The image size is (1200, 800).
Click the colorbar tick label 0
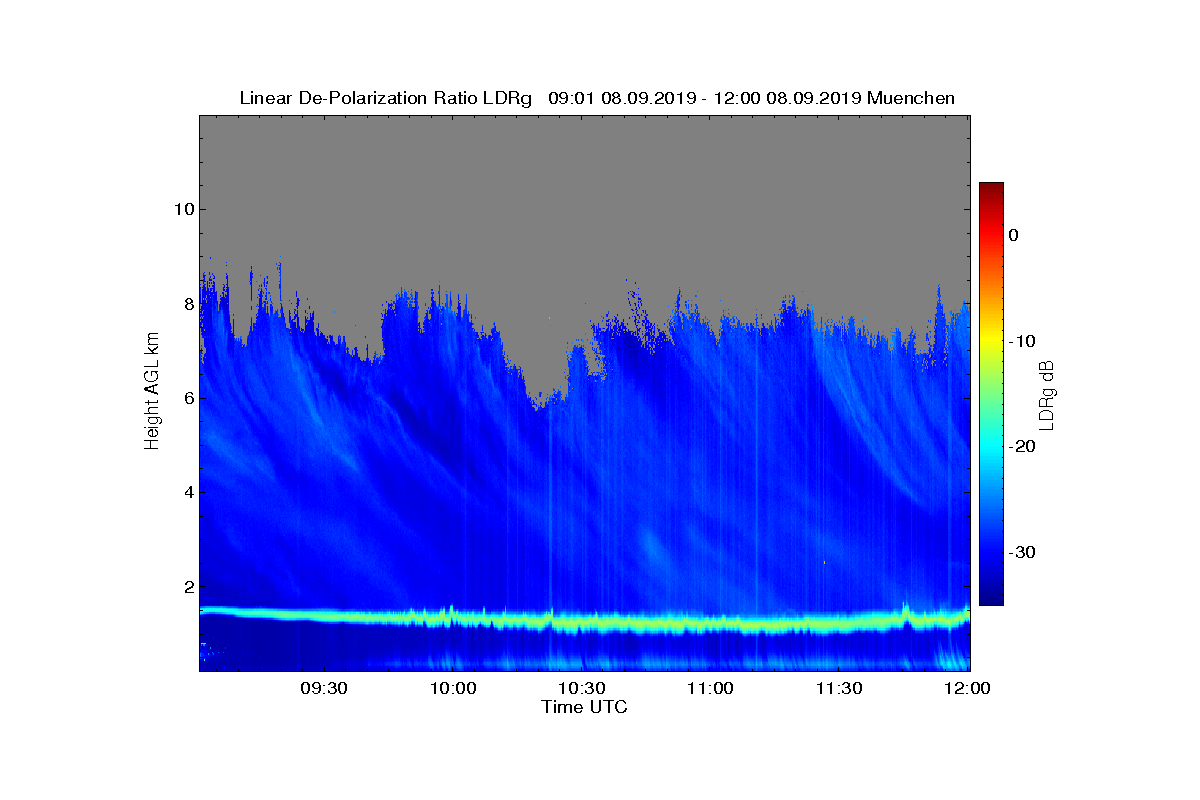point(1013,235)
